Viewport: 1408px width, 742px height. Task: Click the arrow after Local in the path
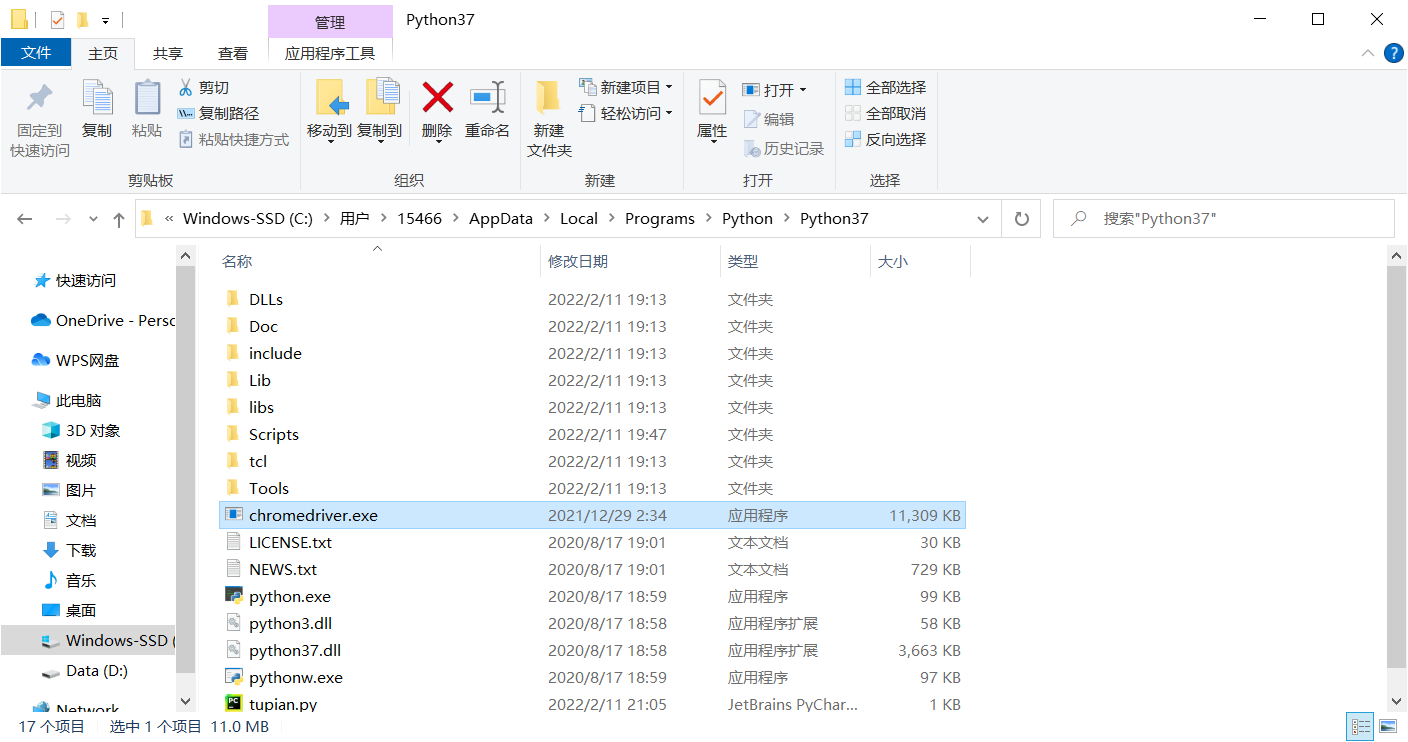coord(611,219)
